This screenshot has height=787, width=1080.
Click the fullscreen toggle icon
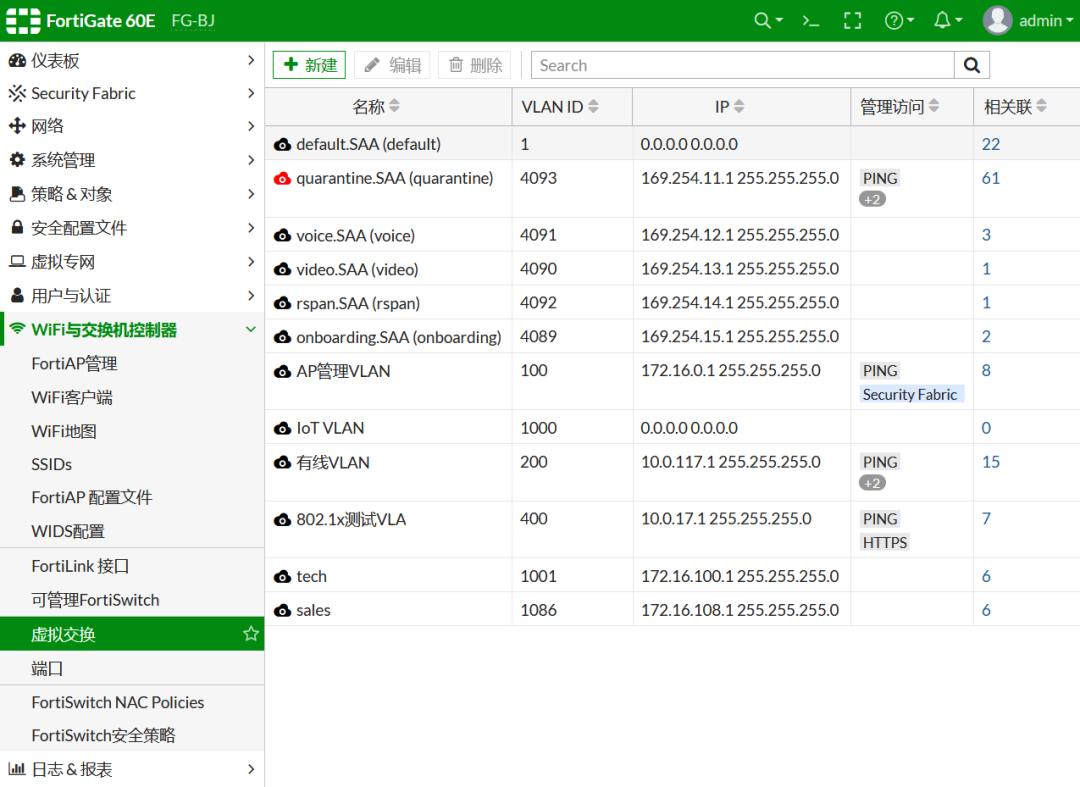(852, 21)
